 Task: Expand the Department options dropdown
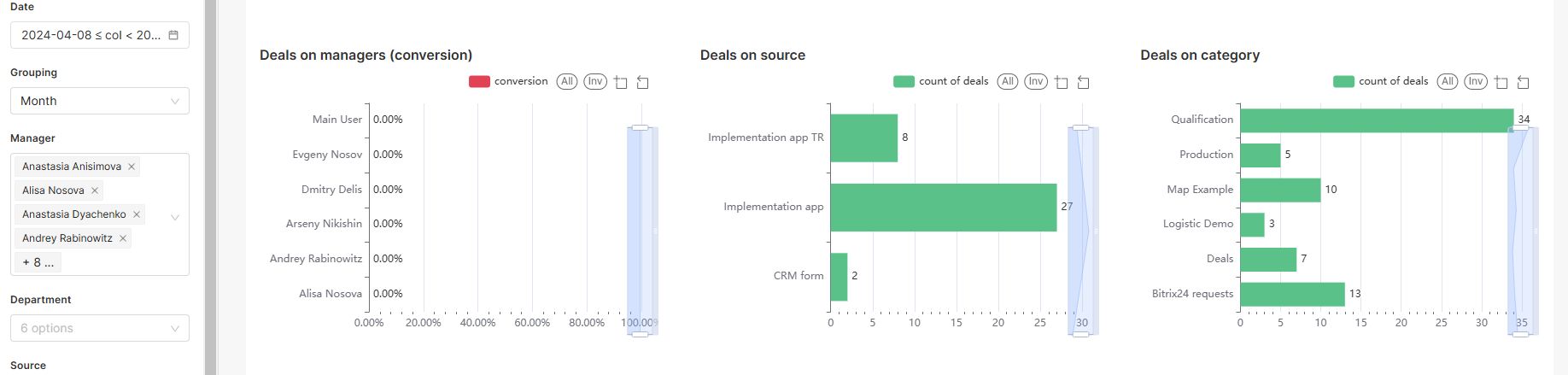[99, 328]
